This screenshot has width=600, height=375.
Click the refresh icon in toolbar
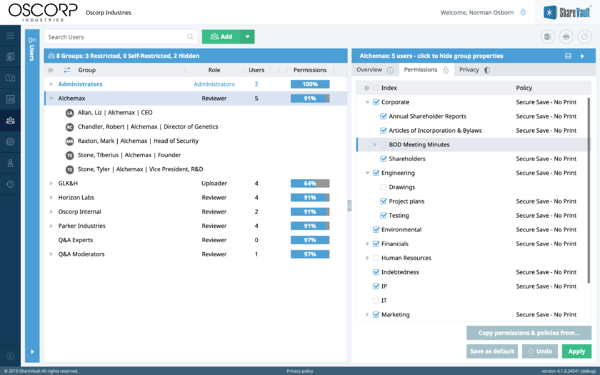point(584,37)
